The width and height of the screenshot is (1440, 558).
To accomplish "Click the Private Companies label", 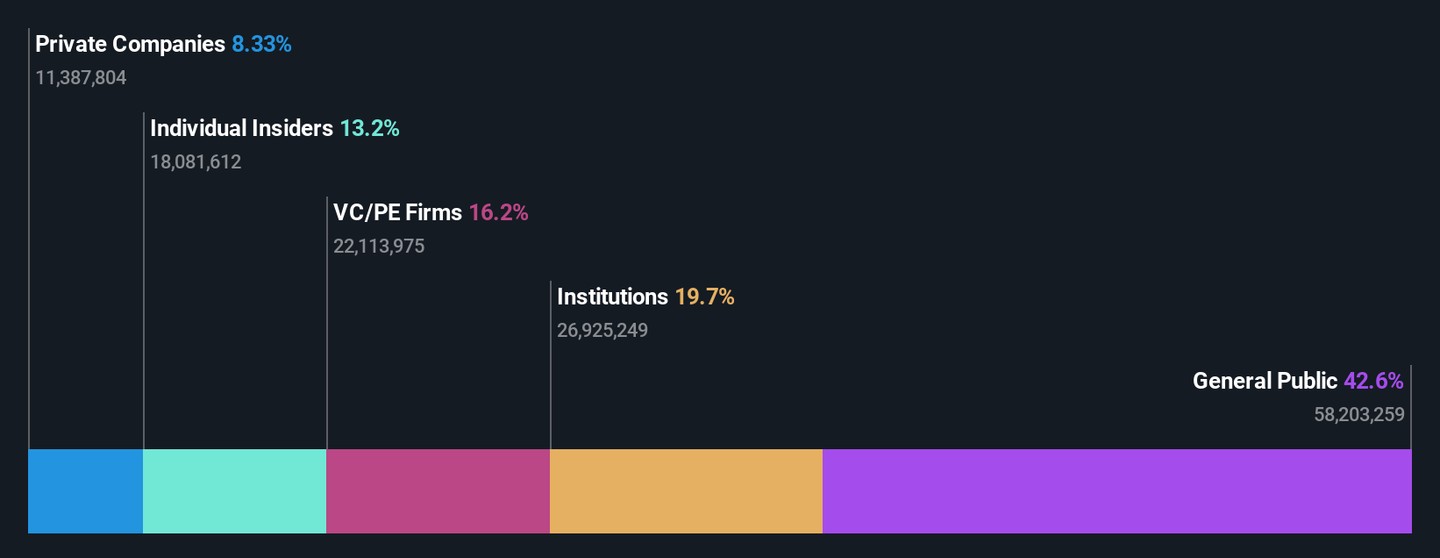I will [x=130, y=44].
